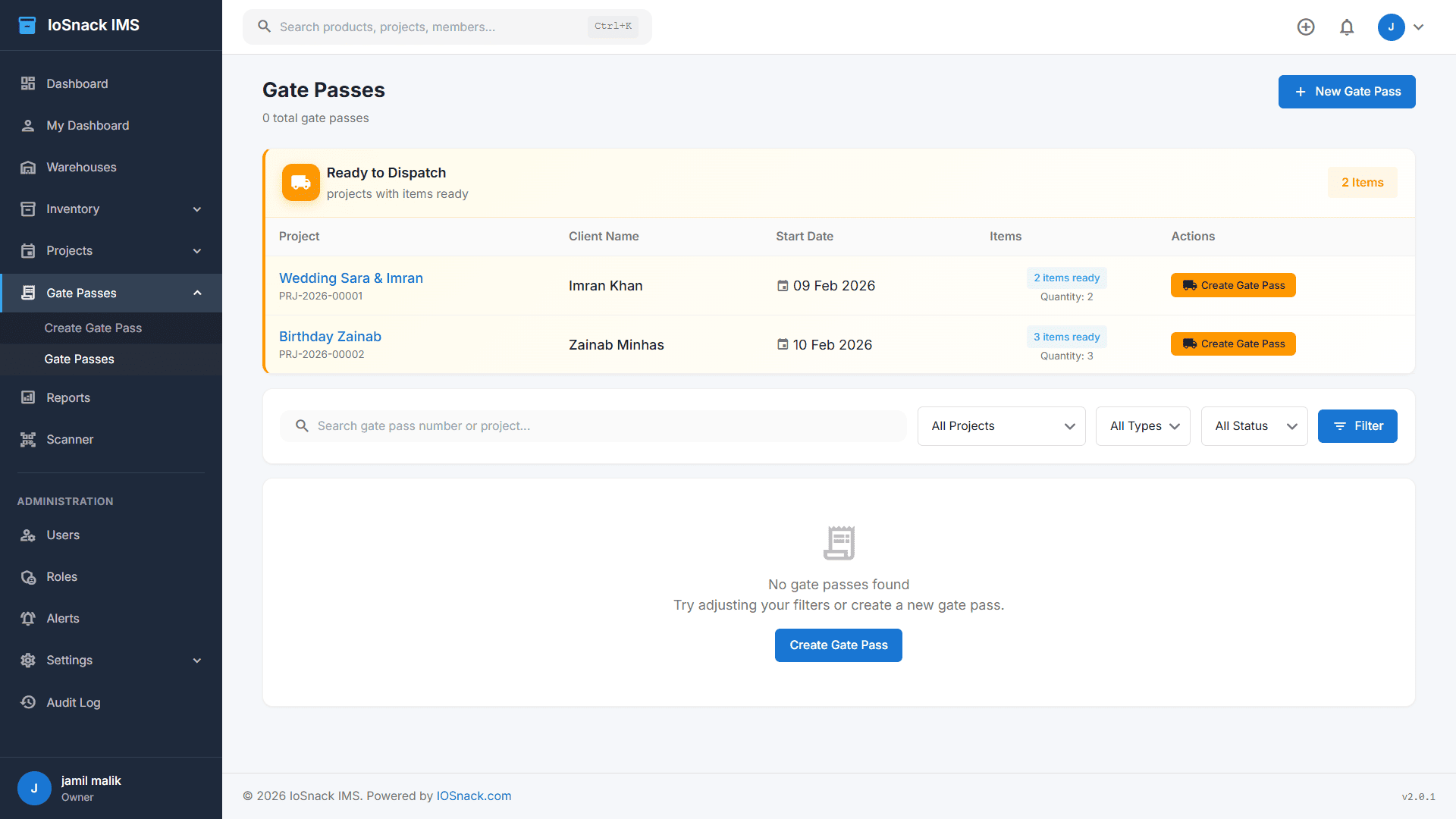Open the Reports menu item
The image size is (1456, 819).
coord(68,397)
